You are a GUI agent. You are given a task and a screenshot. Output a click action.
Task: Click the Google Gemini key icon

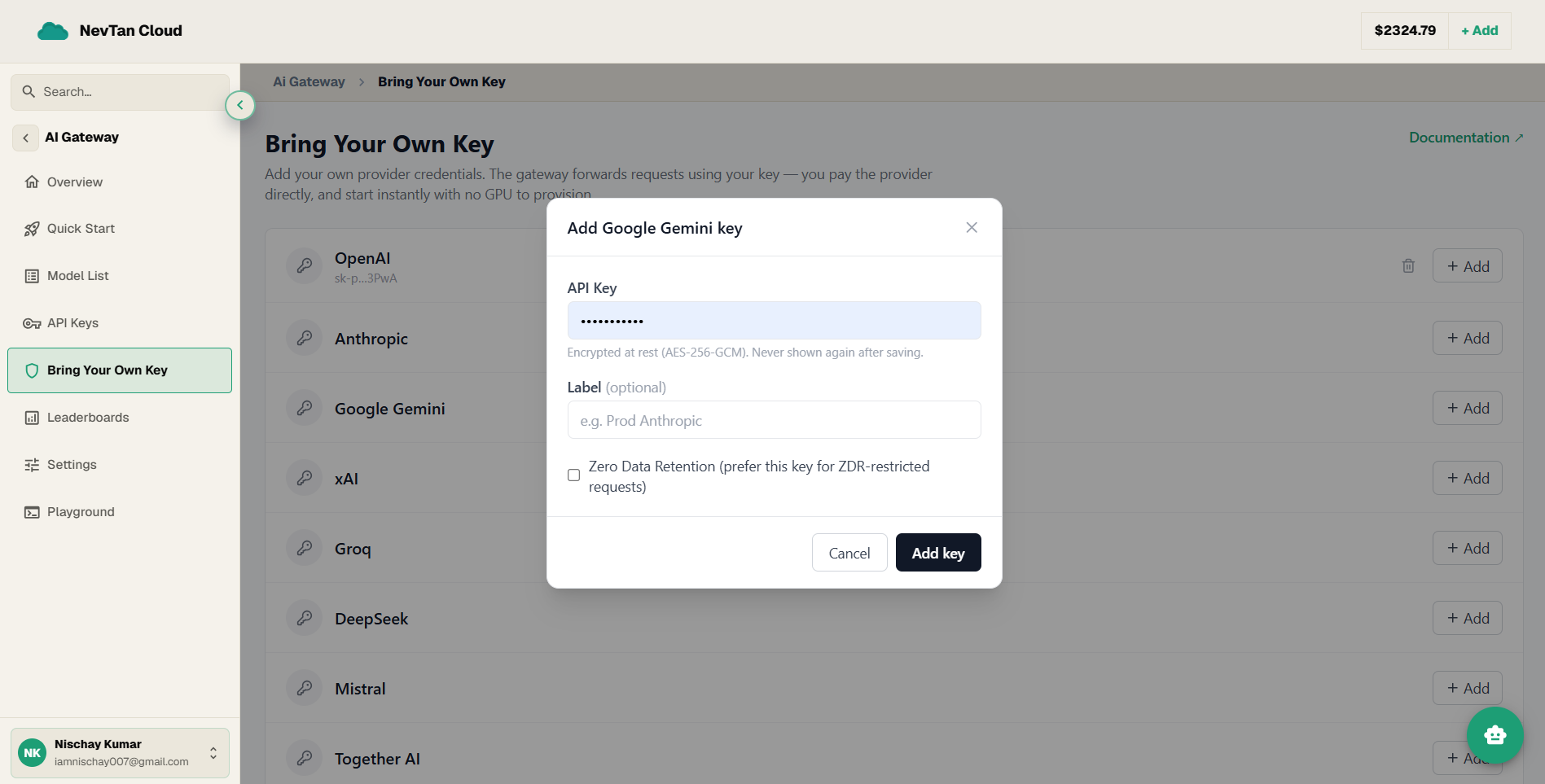tap(305, 408)
